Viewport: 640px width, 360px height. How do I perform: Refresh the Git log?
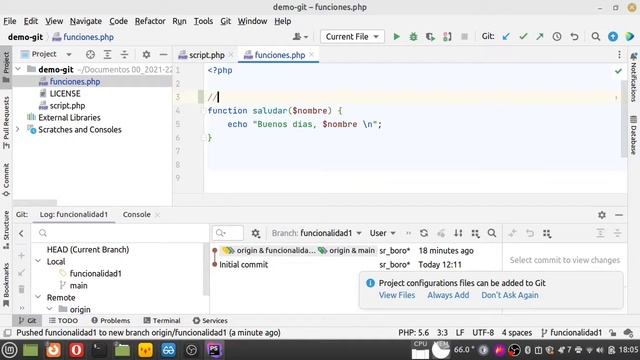click(x=424, y=233)
